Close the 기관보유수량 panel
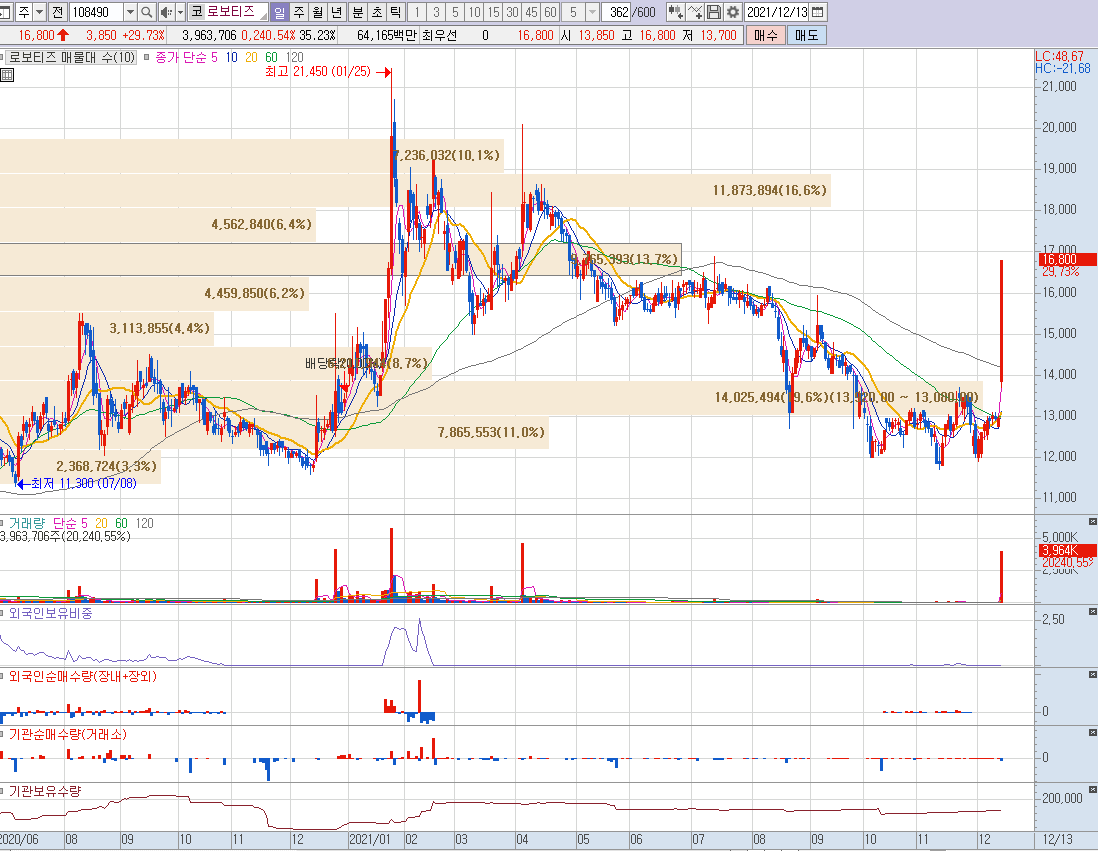The width and height of the screenshot is (1098, 851). pos(1092,789)
